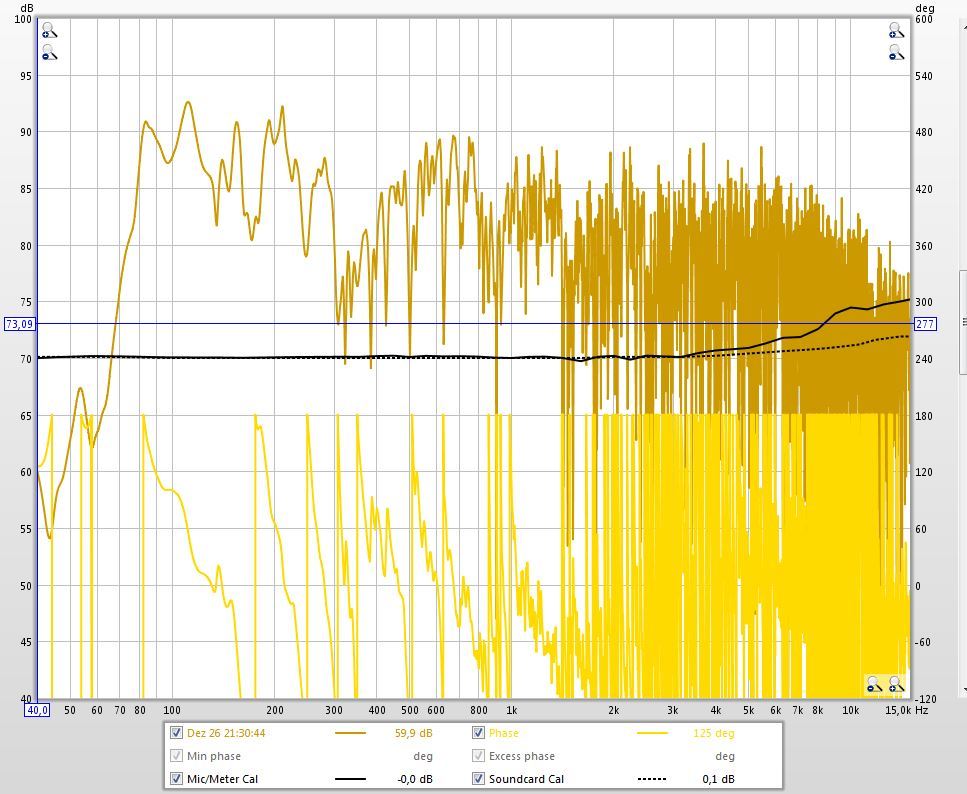Click the 40,0 frequency start field

pos(37,710)
